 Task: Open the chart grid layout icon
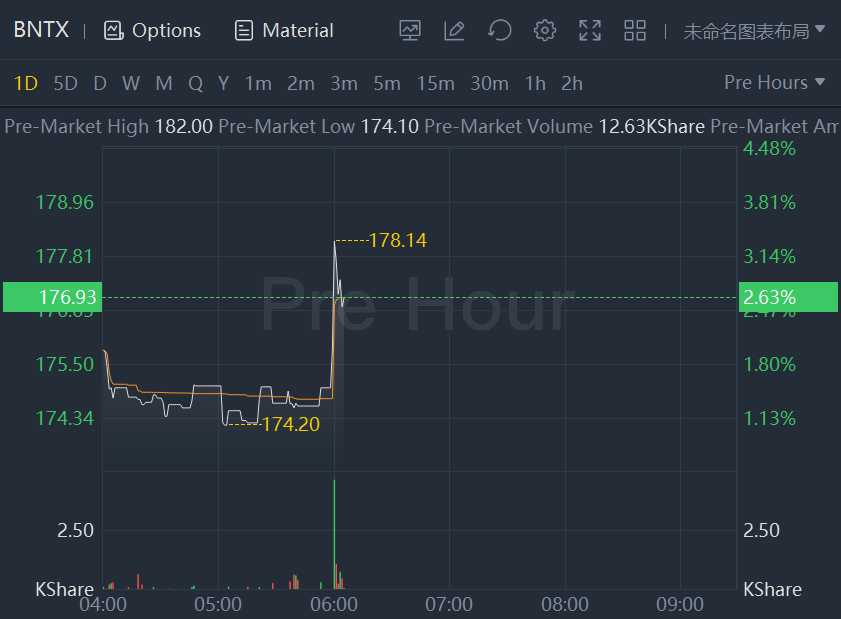click(635, 30)
